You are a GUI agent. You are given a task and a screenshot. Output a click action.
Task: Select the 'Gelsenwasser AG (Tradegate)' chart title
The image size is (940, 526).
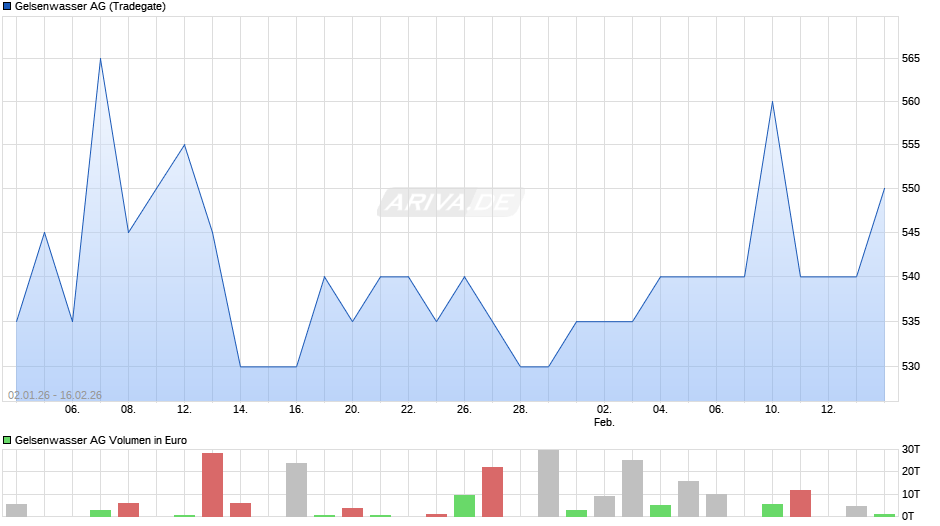point(90,7)
